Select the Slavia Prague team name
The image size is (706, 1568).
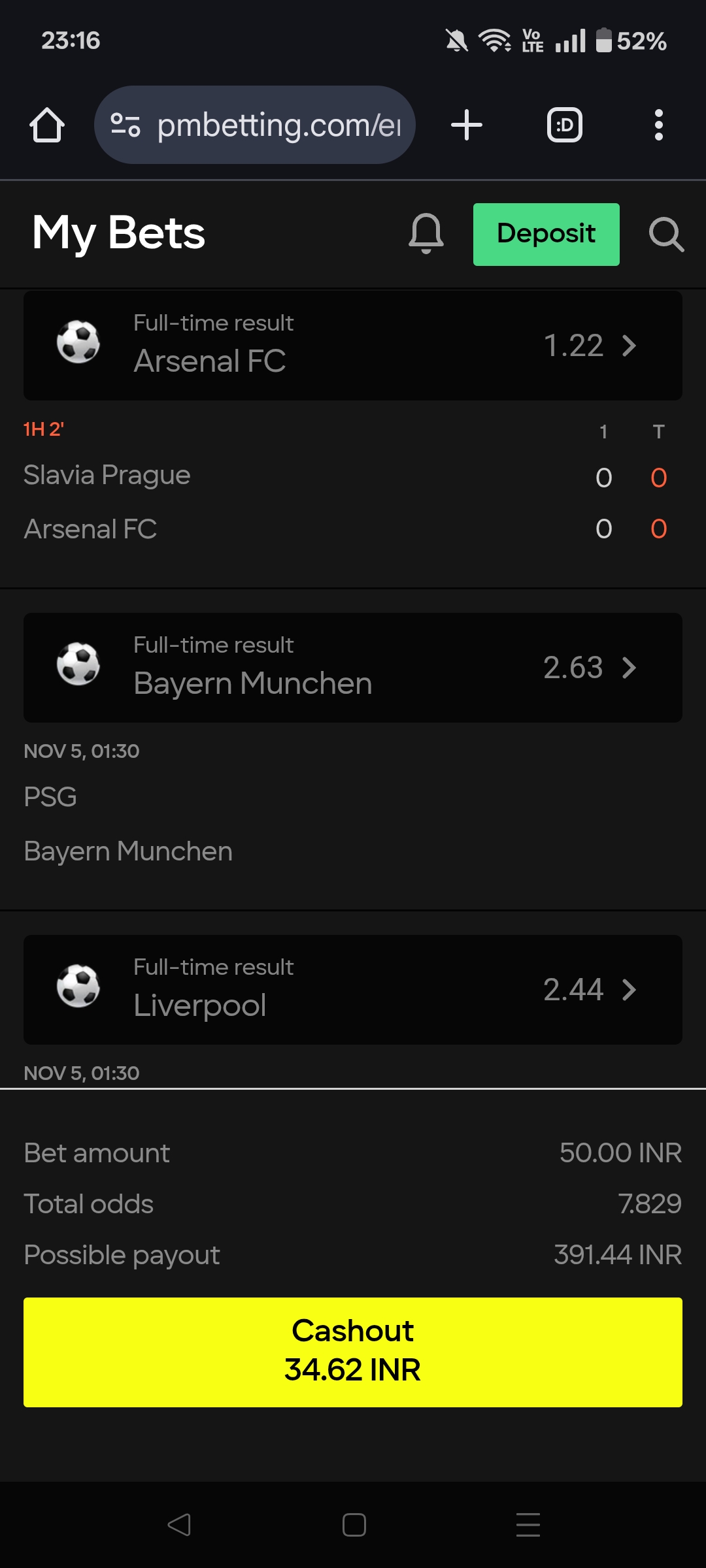(107, 475)
